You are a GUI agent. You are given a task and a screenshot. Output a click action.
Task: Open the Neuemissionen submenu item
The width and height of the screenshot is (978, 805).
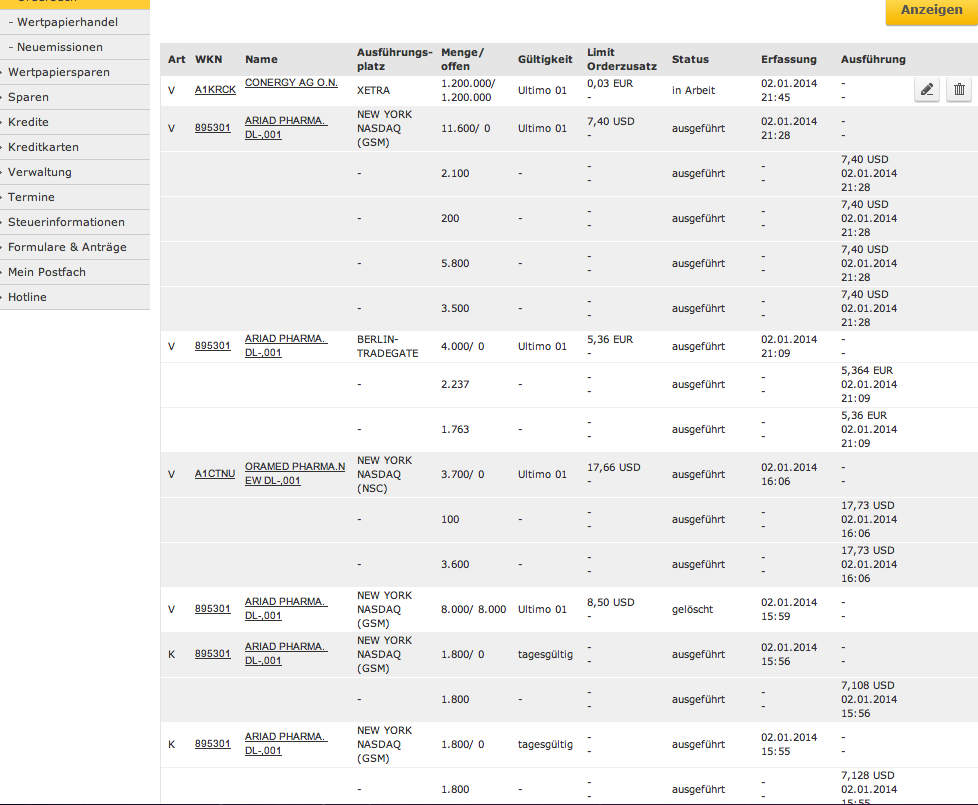(x=60, y=47)
